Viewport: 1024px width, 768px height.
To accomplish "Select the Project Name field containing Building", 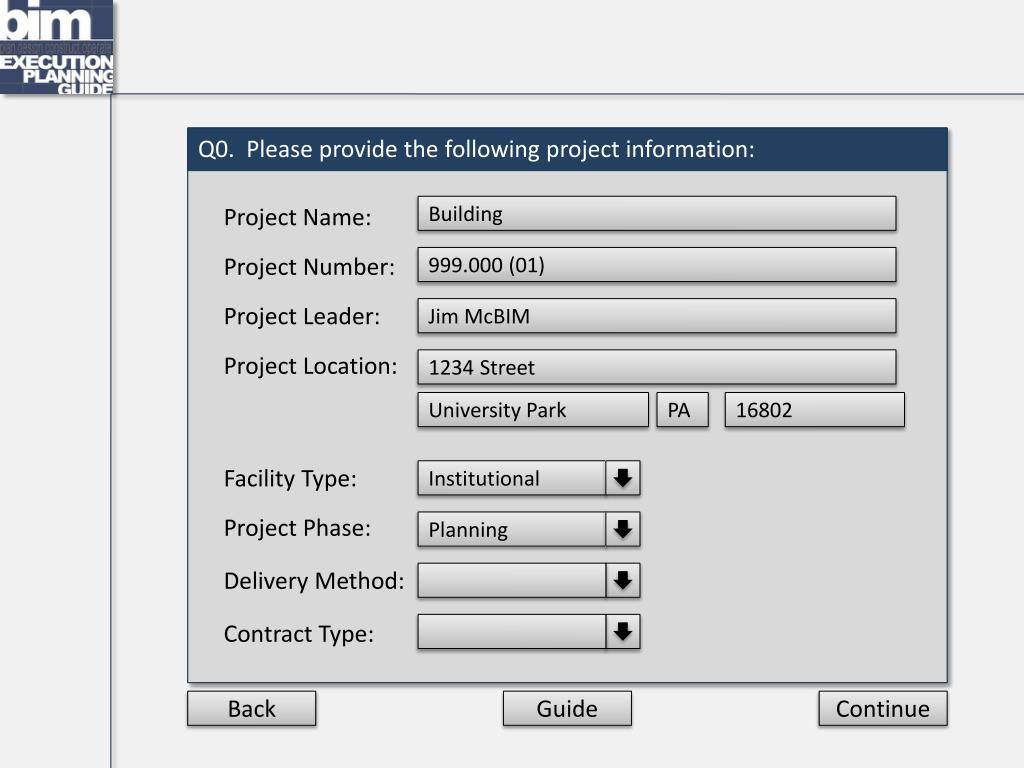I will coord(656,214).
